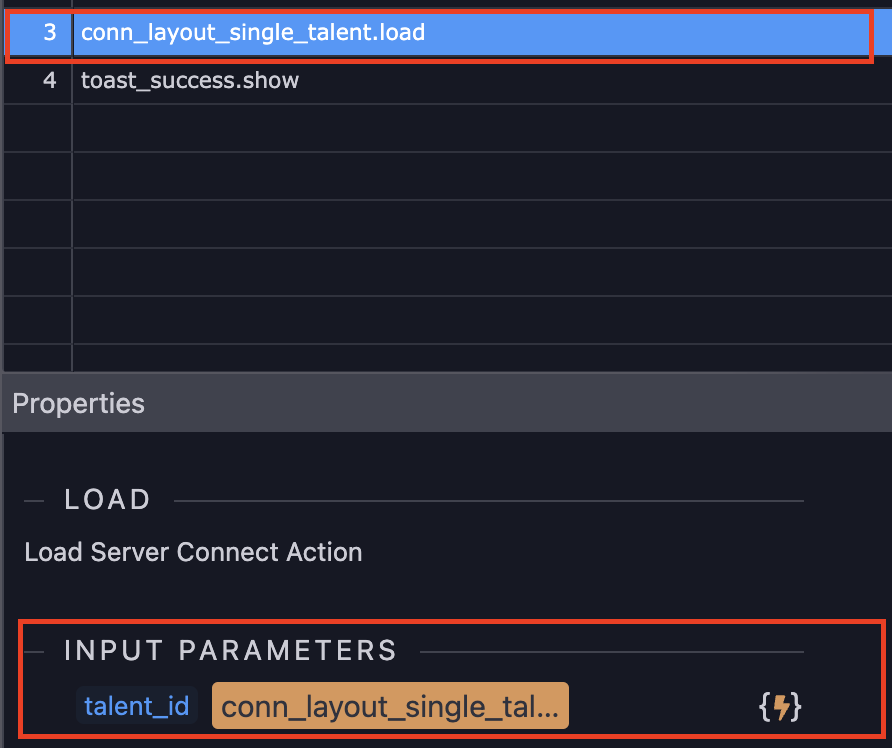Image resolution: width=892 pixels, height=748 pixels.
Task: Click the talent_id parameter label
Action: (x=137, y=706)
